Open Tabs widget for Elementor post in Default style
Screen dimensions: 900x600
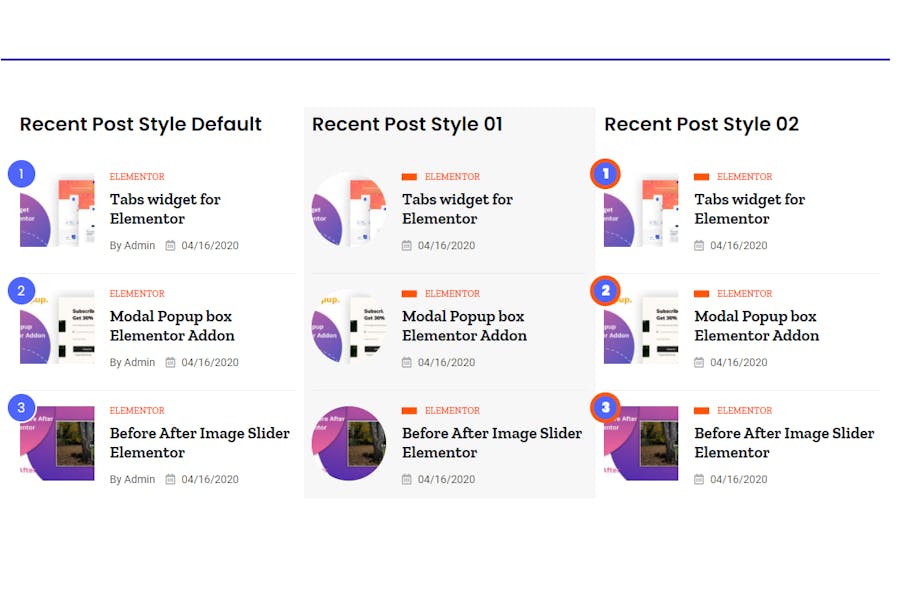(x=165, y=209)
